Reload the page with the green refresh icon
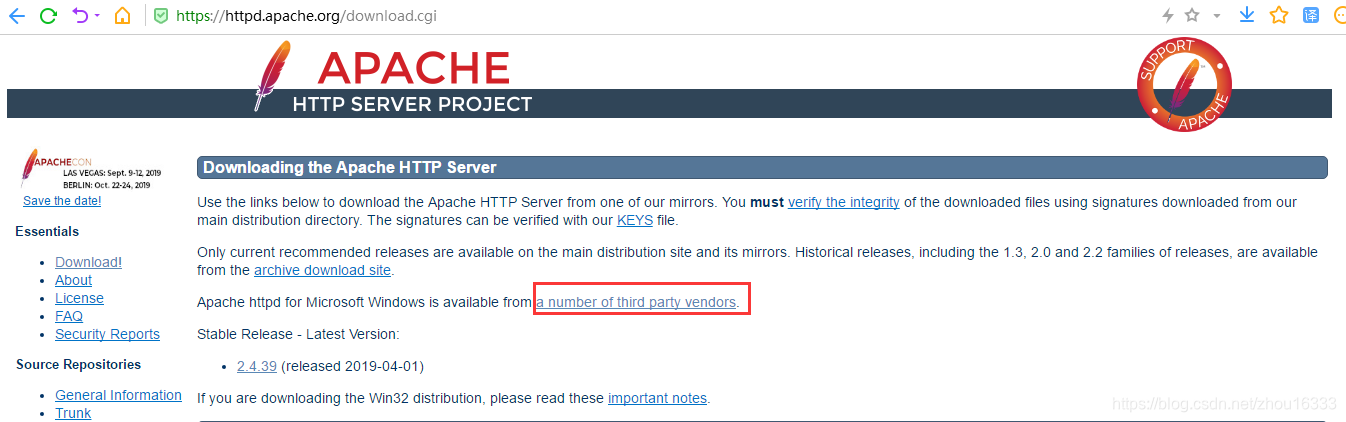 coord(47,16)
